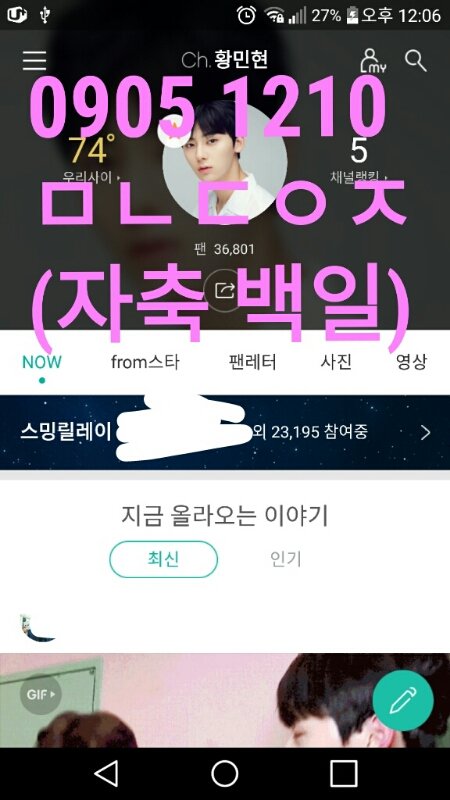Tap the green pencil write button
This screenshot has height=800, width=450.
403,700
